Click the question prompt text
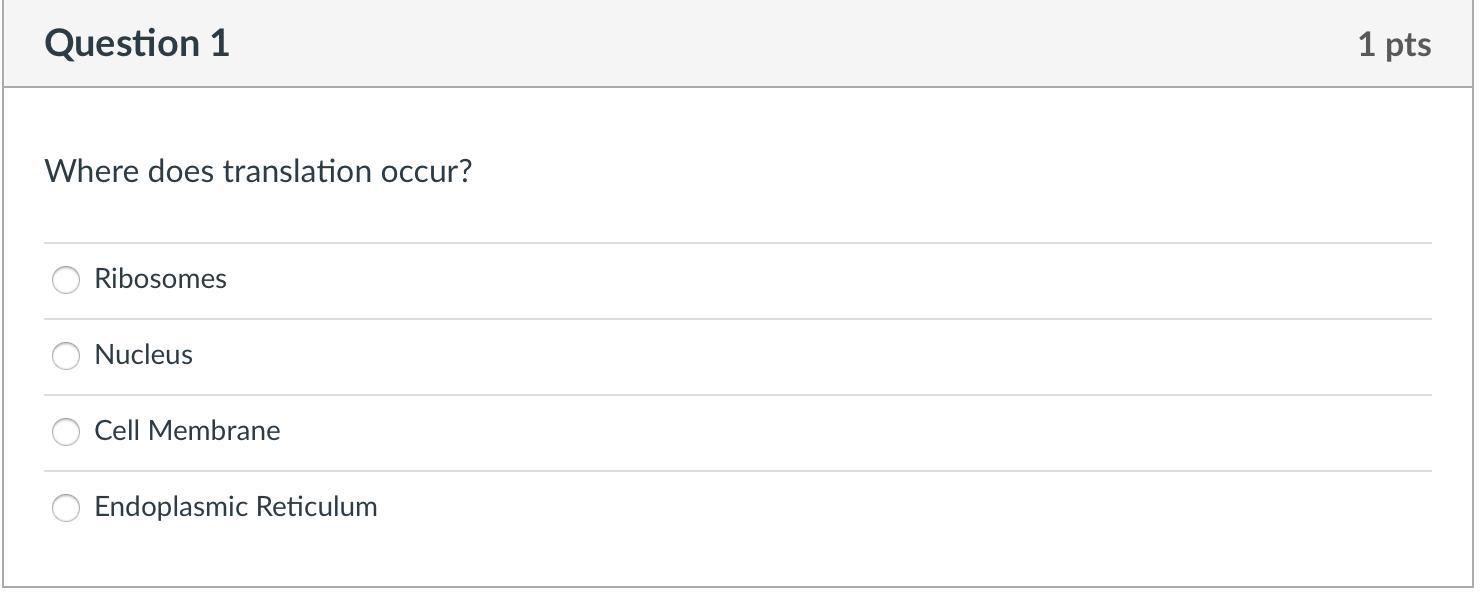1482x604 pixels. coord(258,172)
